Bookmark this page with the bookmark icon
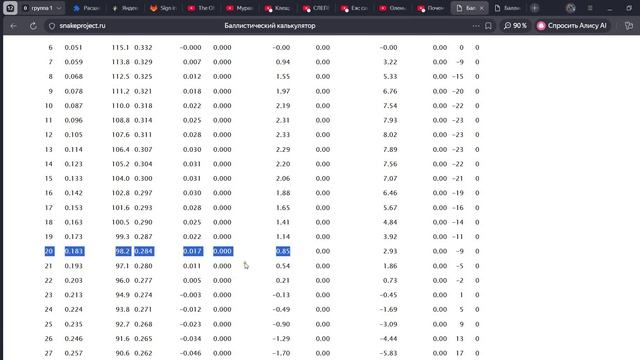 (x=489, y=26)
